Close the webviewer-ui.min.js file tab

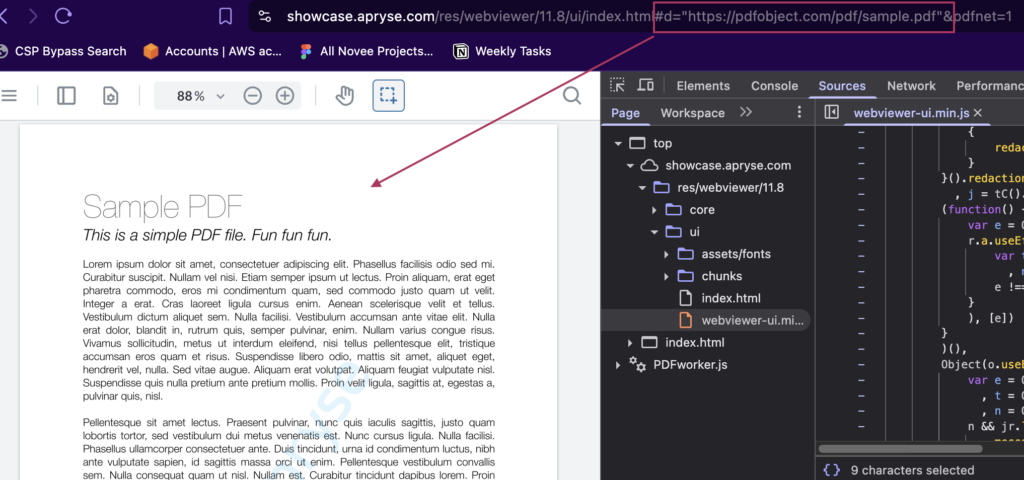click(x=978, y=113)
